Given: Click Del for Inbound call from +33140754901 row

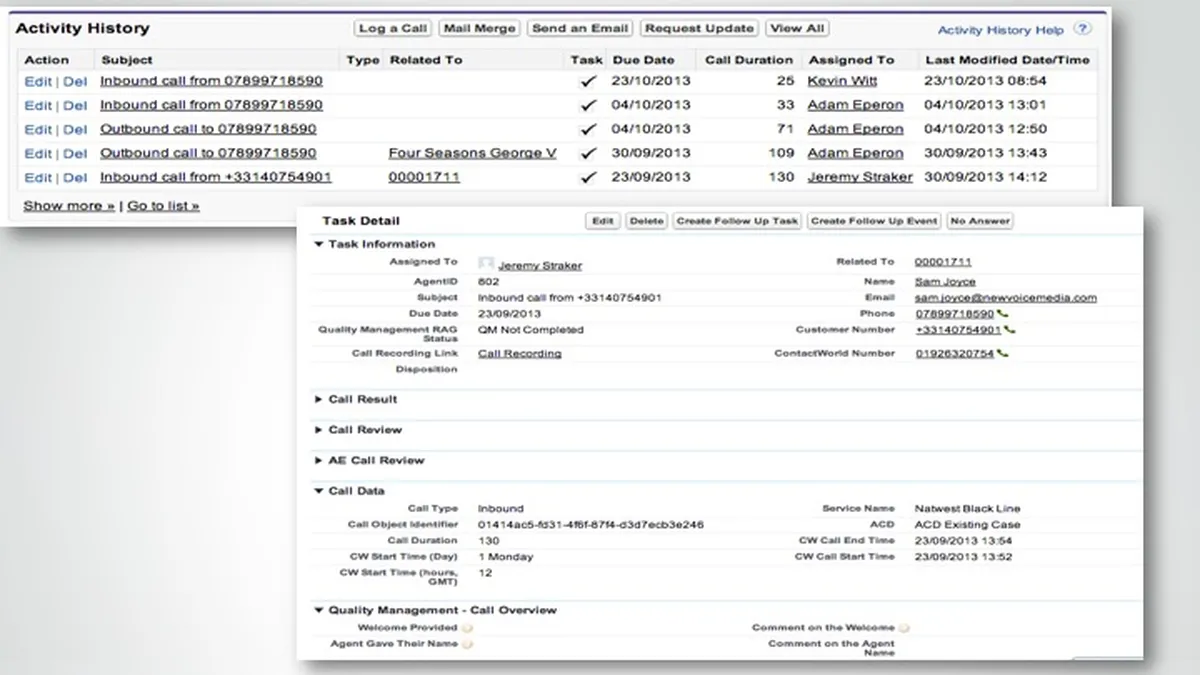Looking at the screenshot, I should 76,178.
